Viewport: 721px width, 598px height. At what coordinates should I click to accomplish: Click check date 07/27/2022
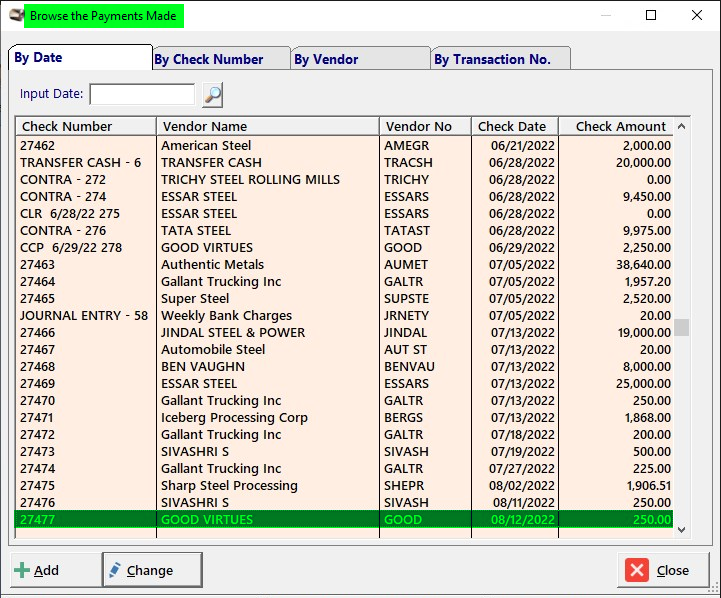(x=523, y=469)
